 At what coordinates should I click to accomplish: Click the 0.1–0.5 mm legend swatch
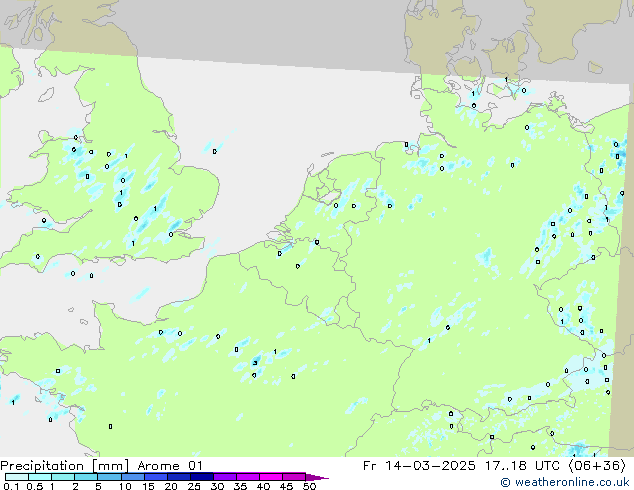click(17, 477)
